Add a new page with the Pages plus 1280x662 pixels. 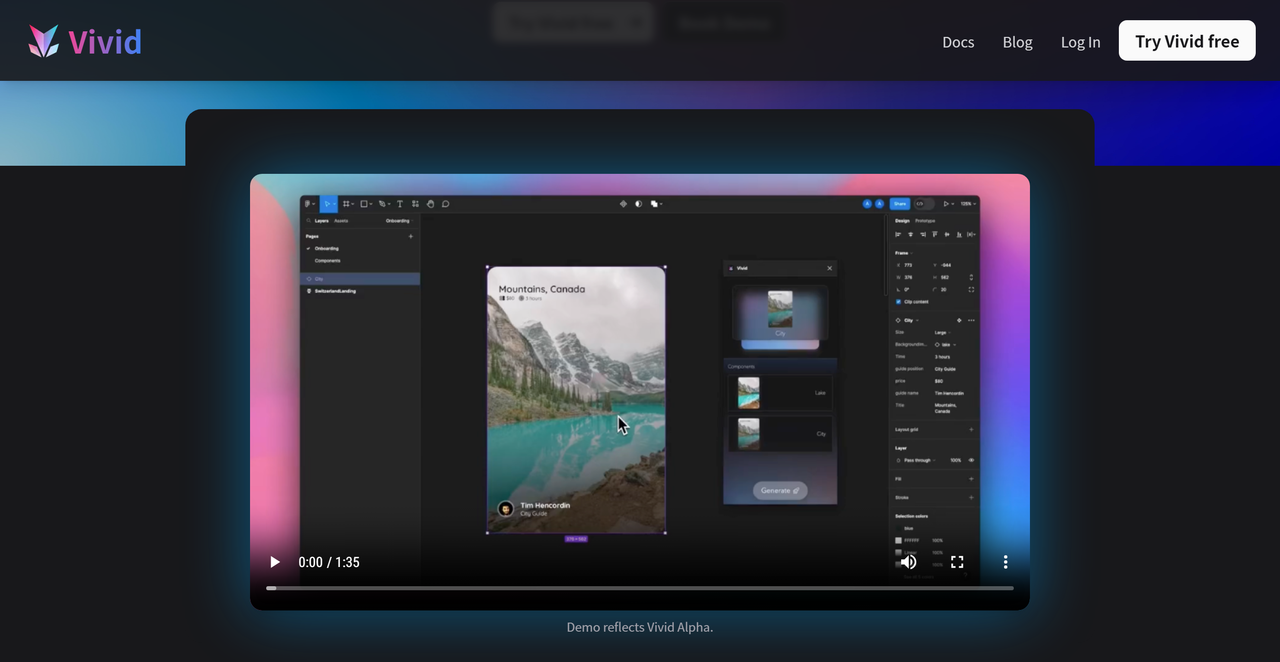[x=410, y=236]
